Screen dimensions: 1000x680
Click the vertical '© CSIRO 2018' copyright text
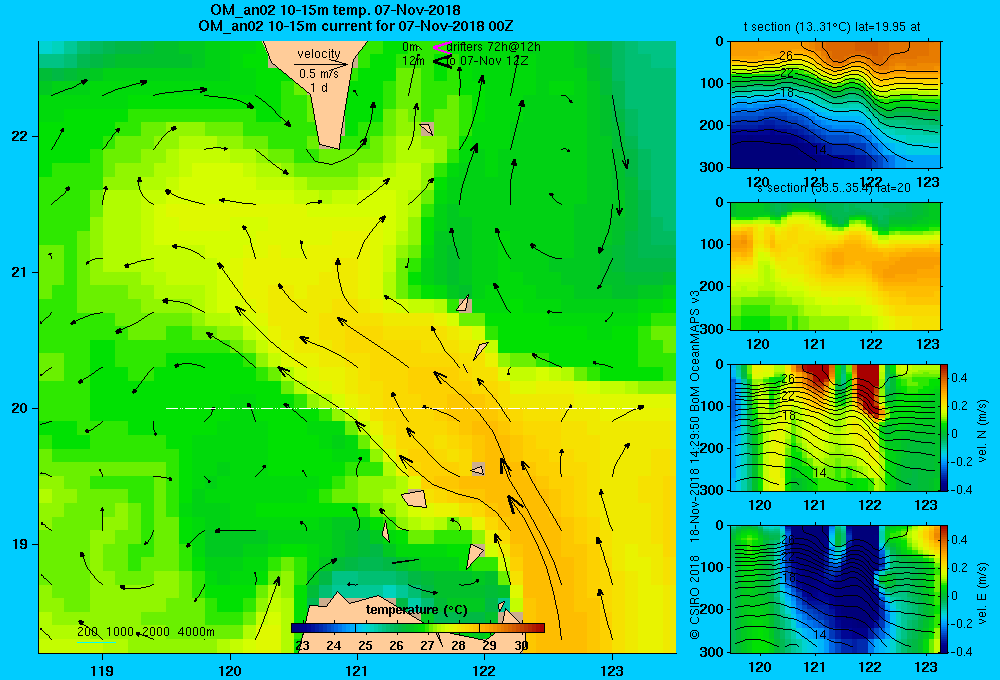pyautogui.click(x=695, y=596)
